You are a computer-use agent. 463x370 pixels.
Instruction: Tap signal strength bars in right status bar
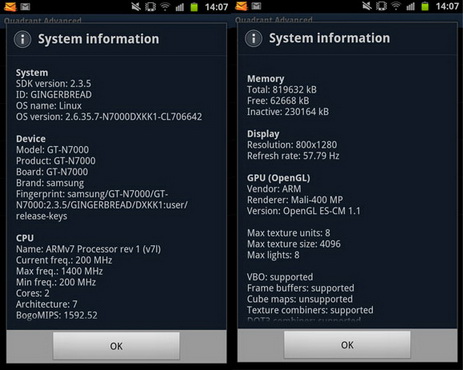click(411, 6)
